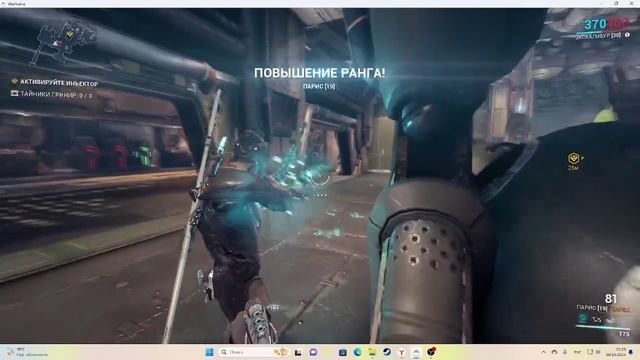Open Steam from the taskbar
Screen dimensions: 640x360
(387, 352)
